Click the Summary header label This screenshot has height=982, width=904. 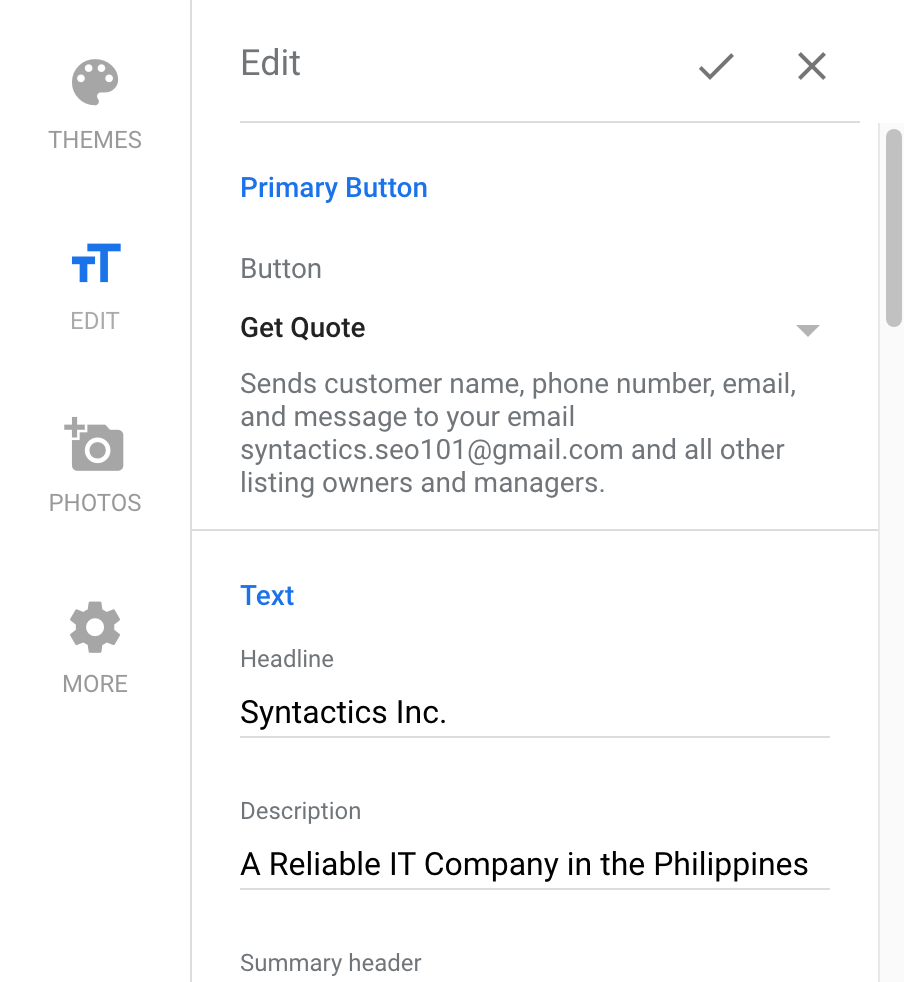pyautogui.click(x=331, y=963)
